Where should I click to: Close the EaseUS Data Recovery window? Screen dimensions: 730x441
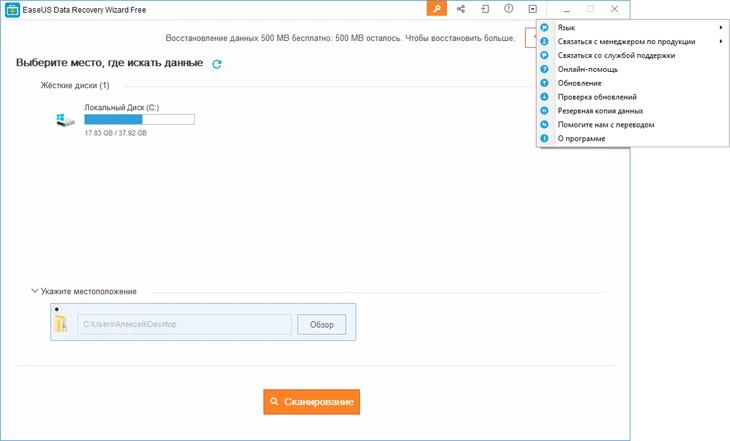(x=615, y=9)
